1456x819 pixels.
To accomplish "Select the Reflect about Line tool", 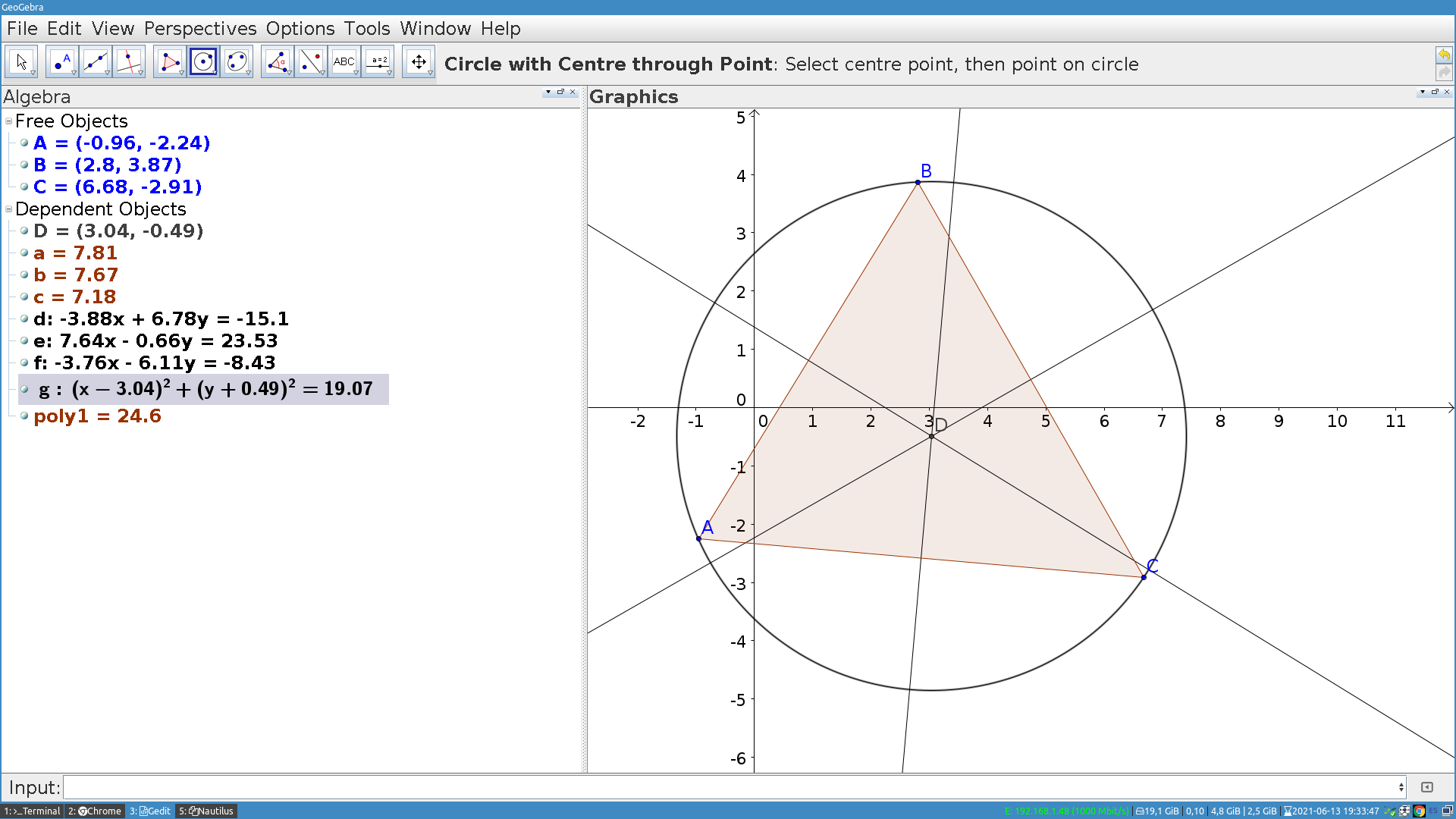I will tap(311, 61).
